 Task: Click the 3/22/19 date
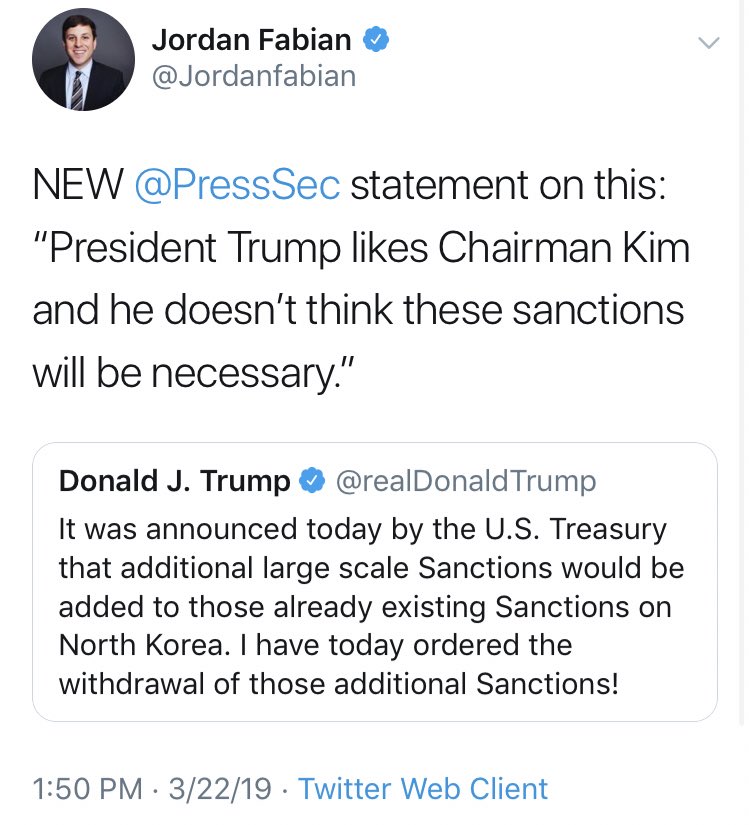coord(220,789)
